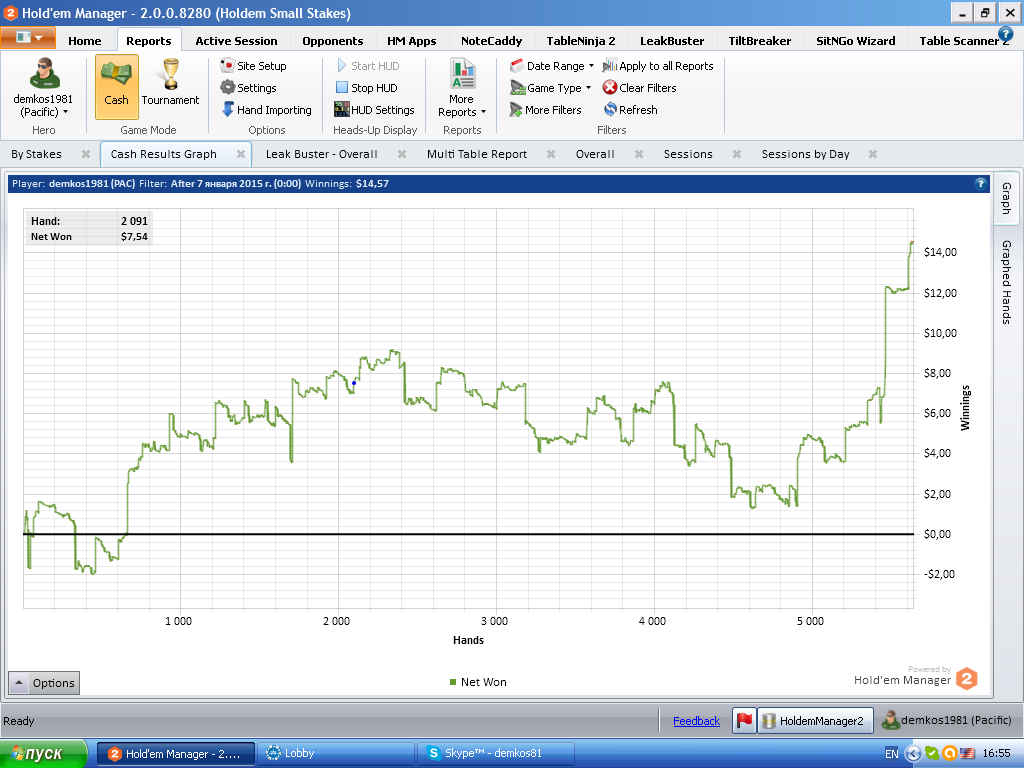Screen dimensions: 1024x768
Task: Close the Sessions tab
Action: point(737,154)
